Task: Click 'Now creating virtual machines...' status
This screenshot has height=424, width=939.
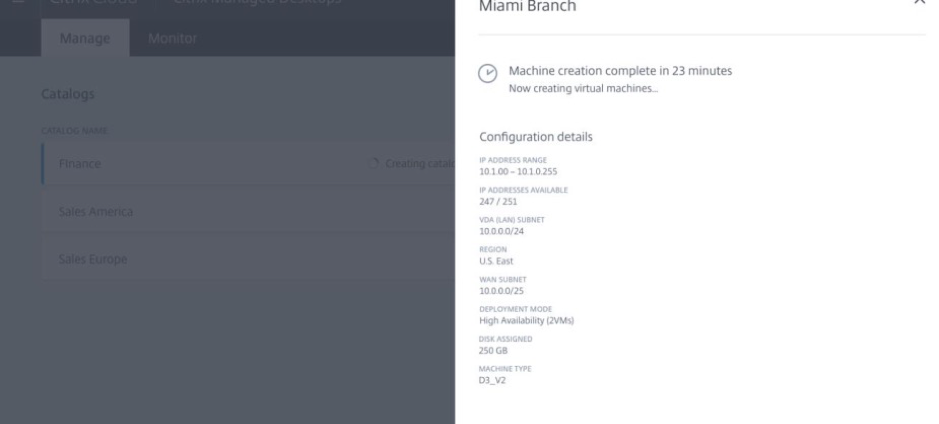Action: (583, 89)
